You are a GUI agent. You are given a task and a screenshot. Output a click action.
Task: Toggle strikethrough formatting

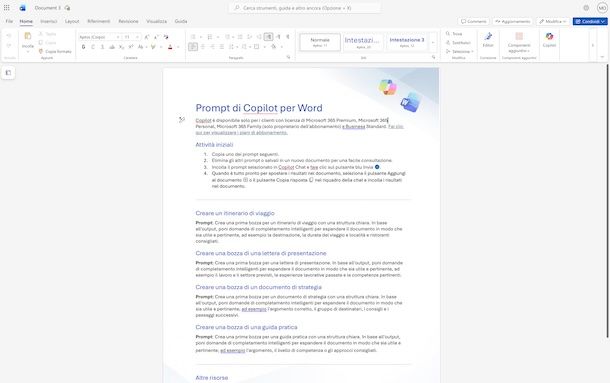[112, 47]
